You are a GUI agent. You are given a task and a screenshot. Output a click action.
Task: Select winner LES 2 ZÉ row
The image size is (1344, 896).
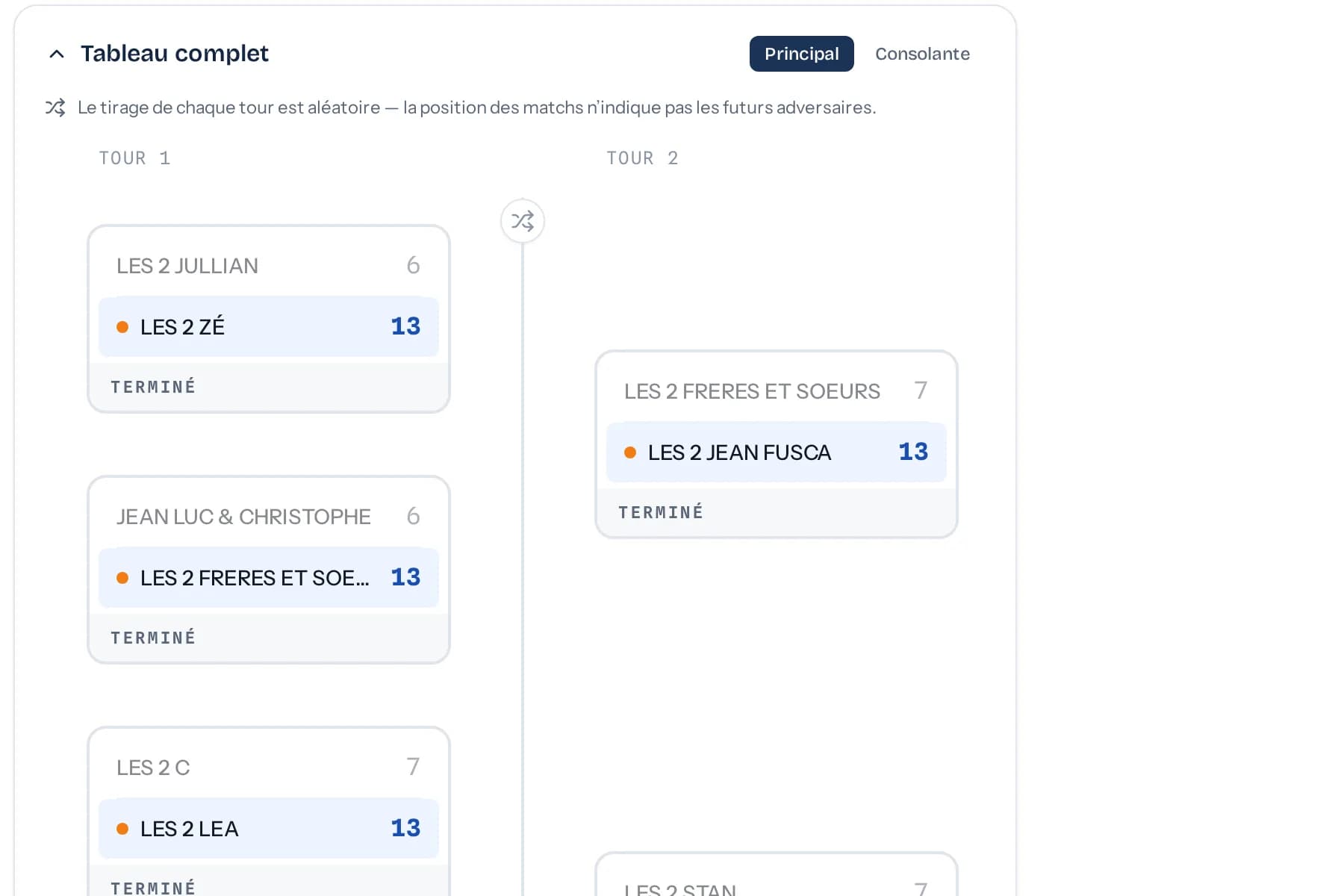269,326
